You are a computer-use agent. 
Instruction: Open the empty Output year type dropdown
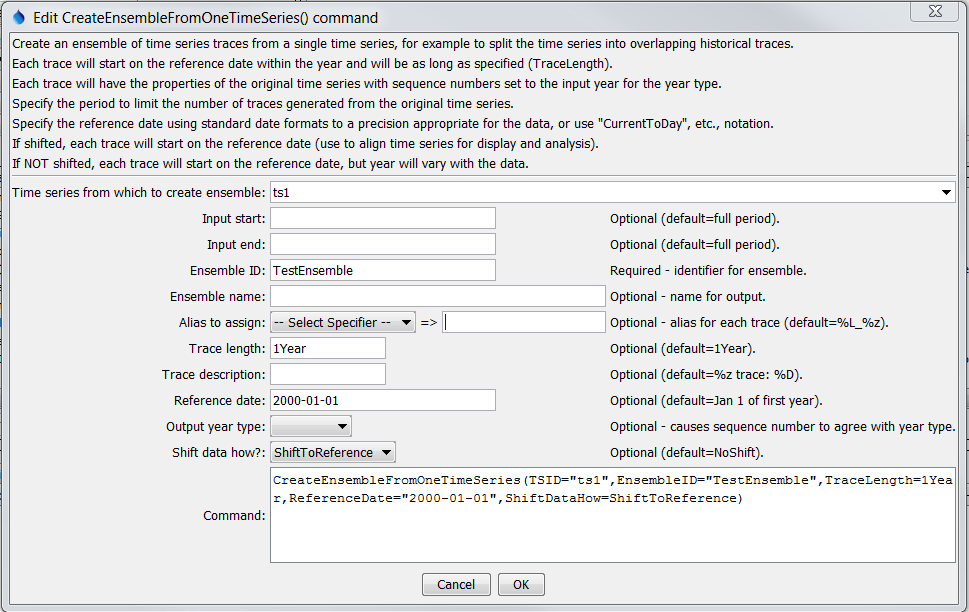(310, 426)
